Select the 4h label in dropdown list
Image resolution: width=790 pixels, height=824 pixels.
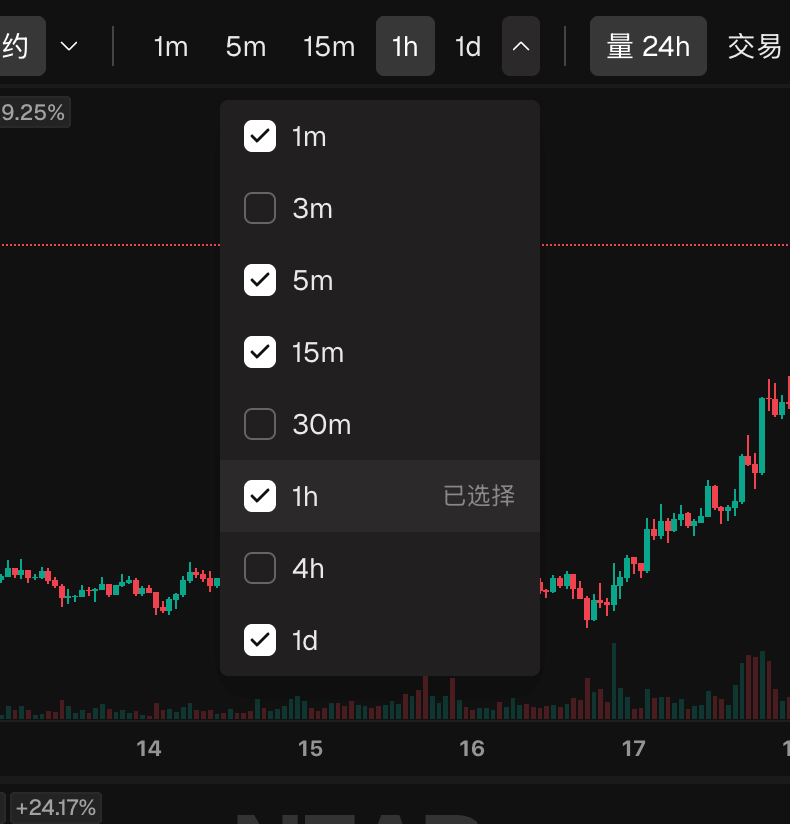coord(308,569)
